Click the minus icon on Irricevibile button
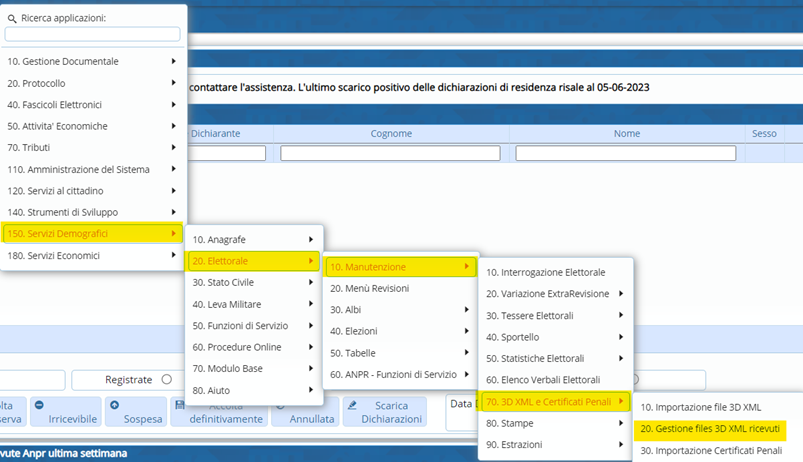The width and height of the screenshot is (803, 462). pos(38,405)
